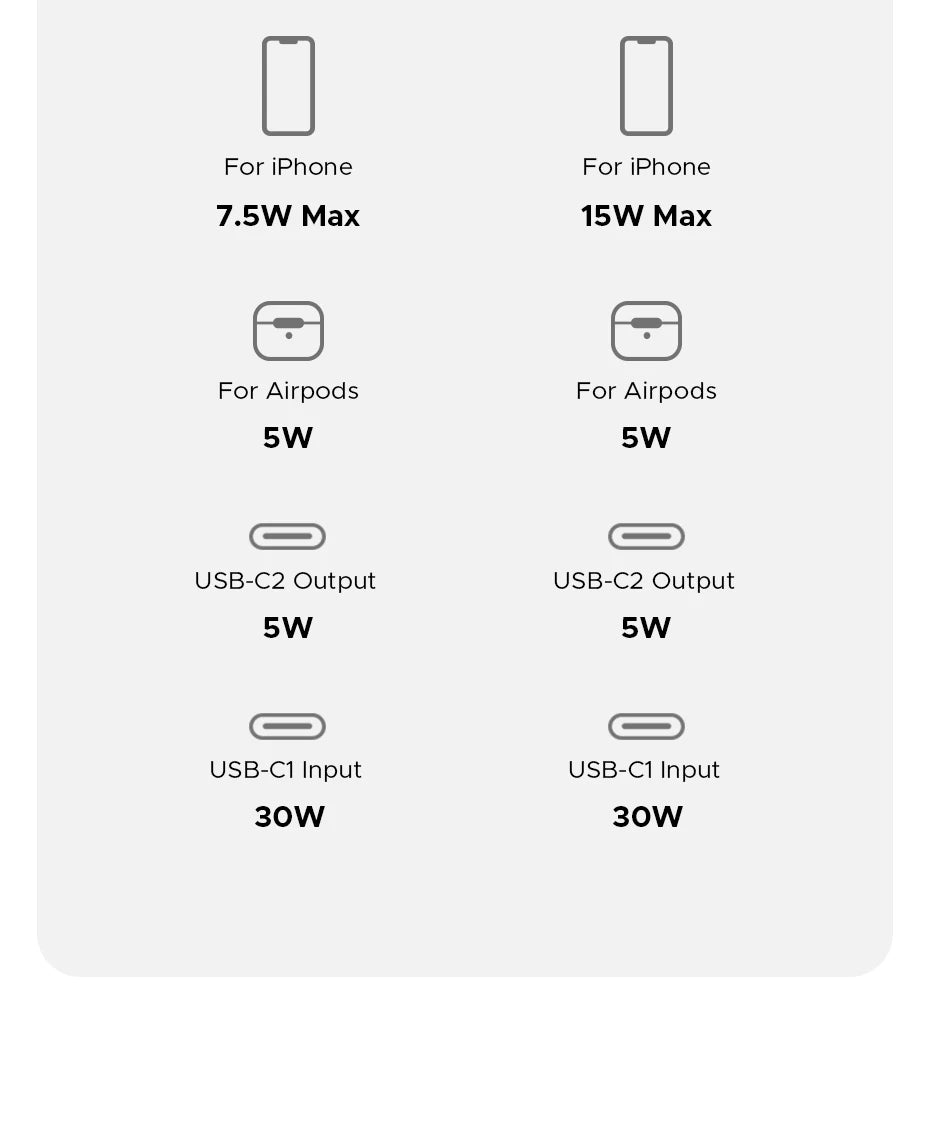The width and height of the screenshot is (930, 1123).
Task: Click the right column USB-C1 Input port icon
Action: point(646,726)
